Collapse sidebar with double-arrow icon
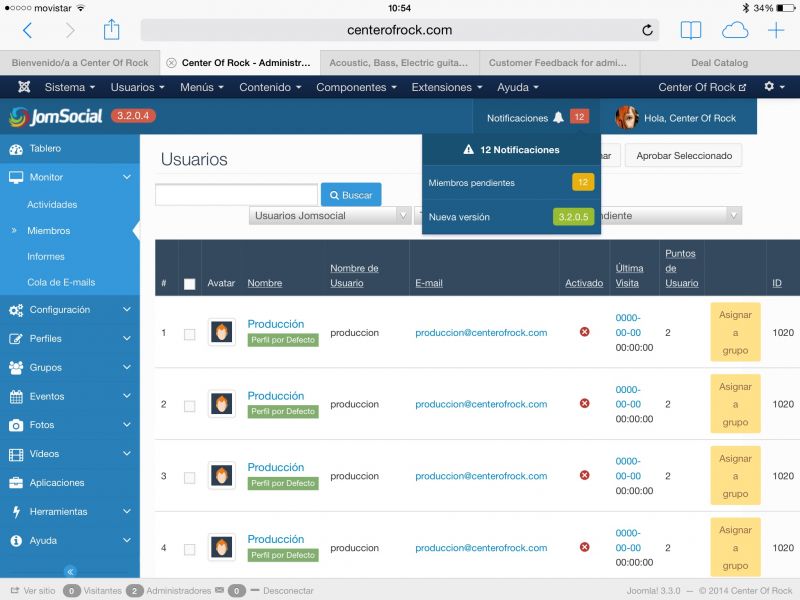This screenshot has height=600, width=800. (70, 571)
